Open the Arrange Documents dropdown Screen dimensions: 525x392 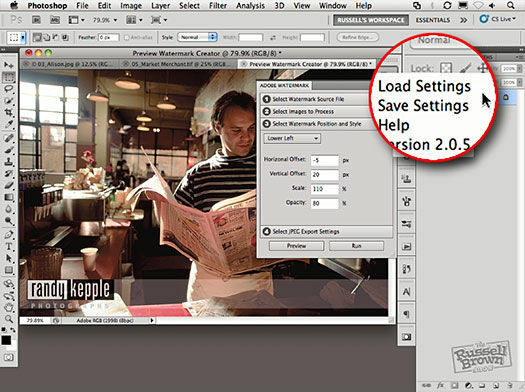pos(134,20)
